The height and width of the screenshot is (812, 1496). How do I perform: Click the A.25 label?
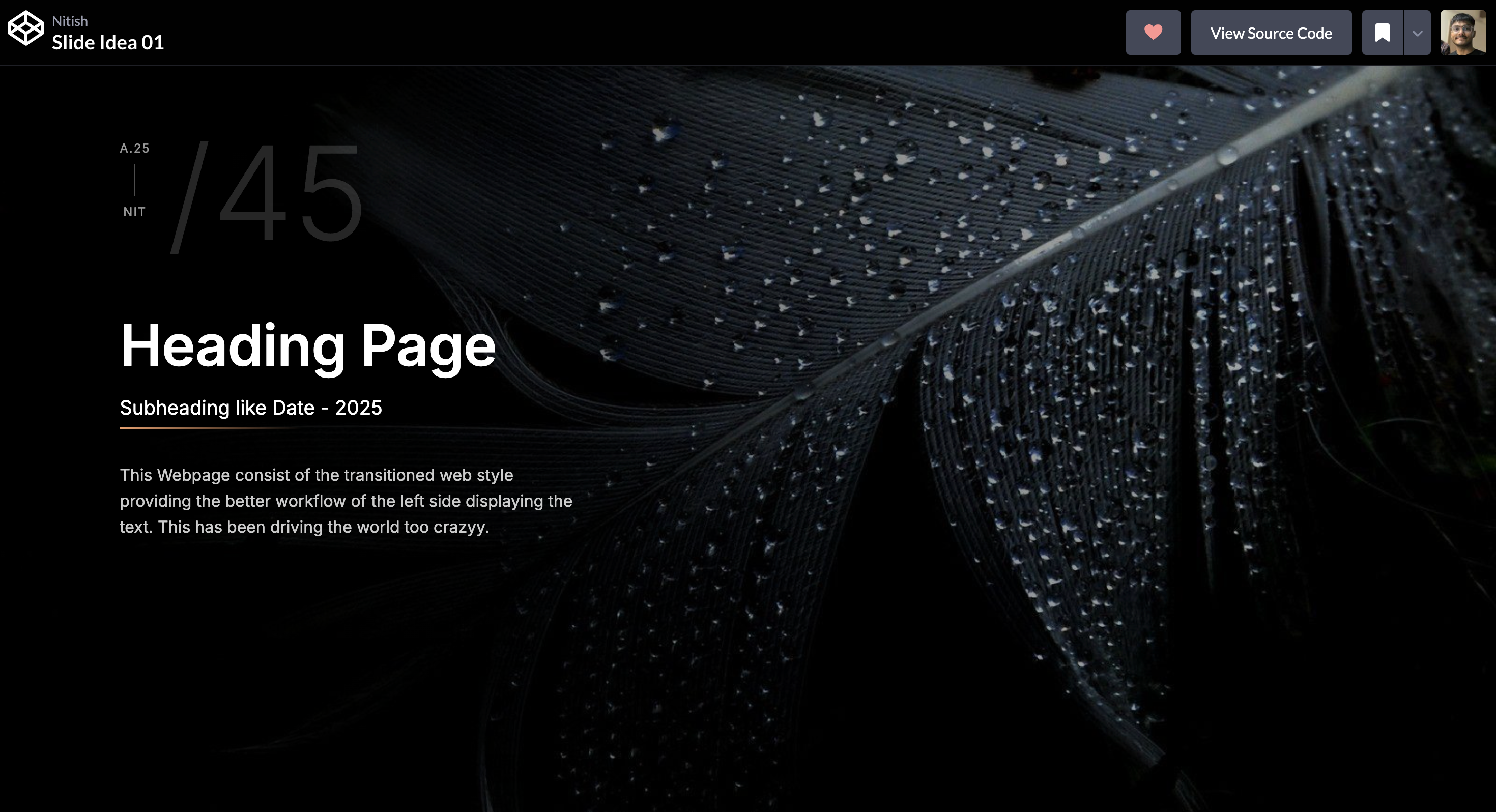(134, 148)
